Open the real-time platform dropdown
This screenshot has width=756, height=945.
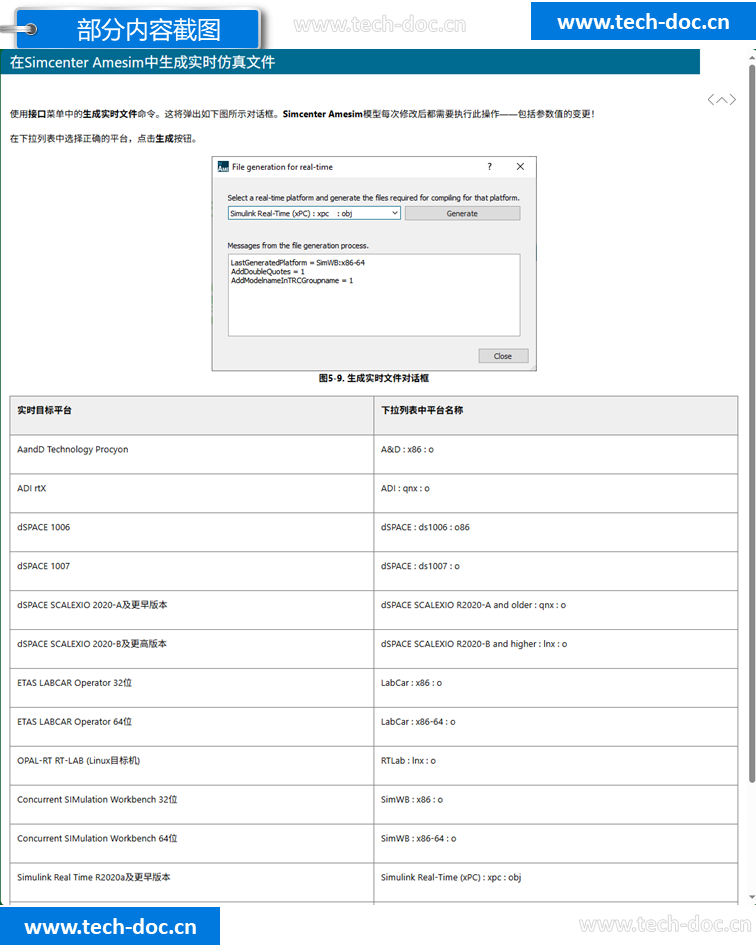[x=314, y=213]
